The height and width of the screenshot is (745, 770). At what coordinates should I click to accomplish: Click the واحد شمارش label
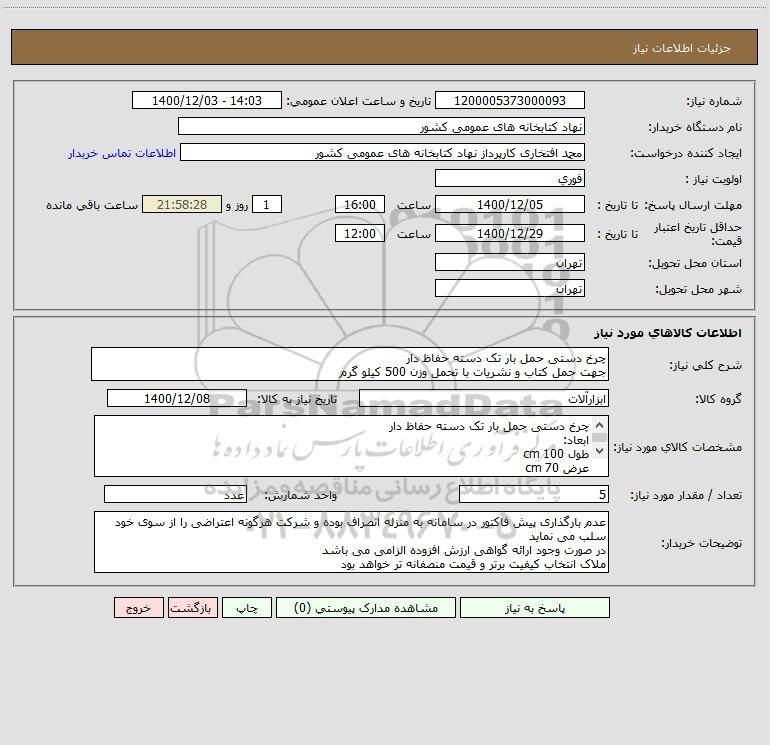(301, 496)
